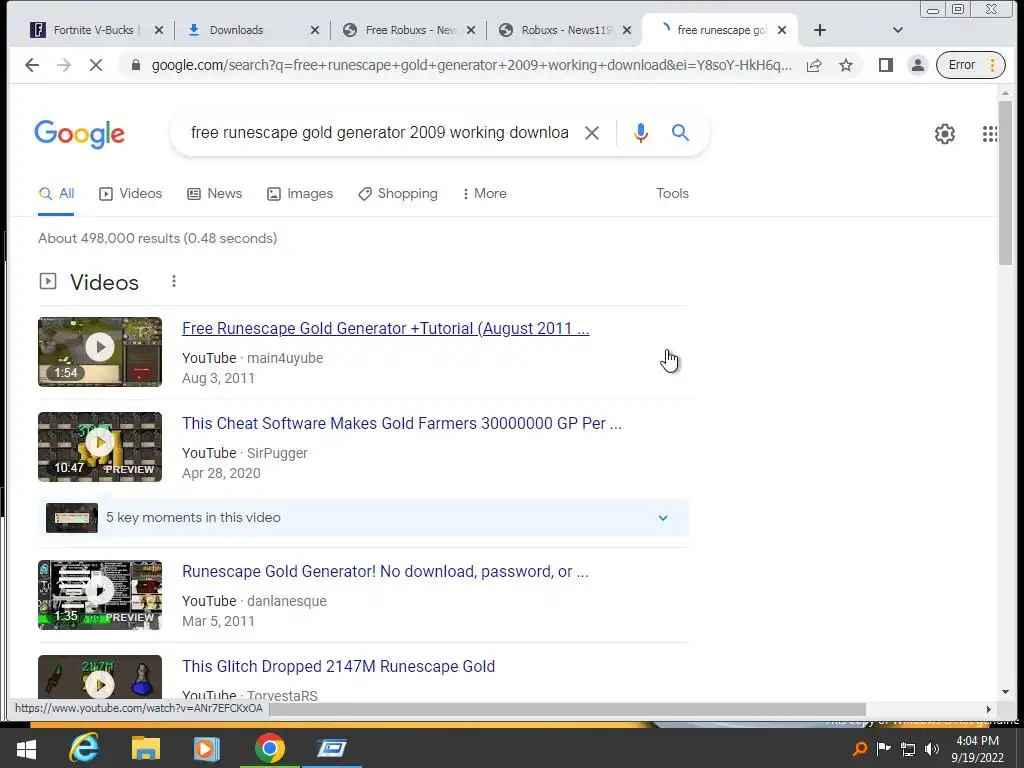Clear the Google search box text
1024x768 pixels.
592,133
